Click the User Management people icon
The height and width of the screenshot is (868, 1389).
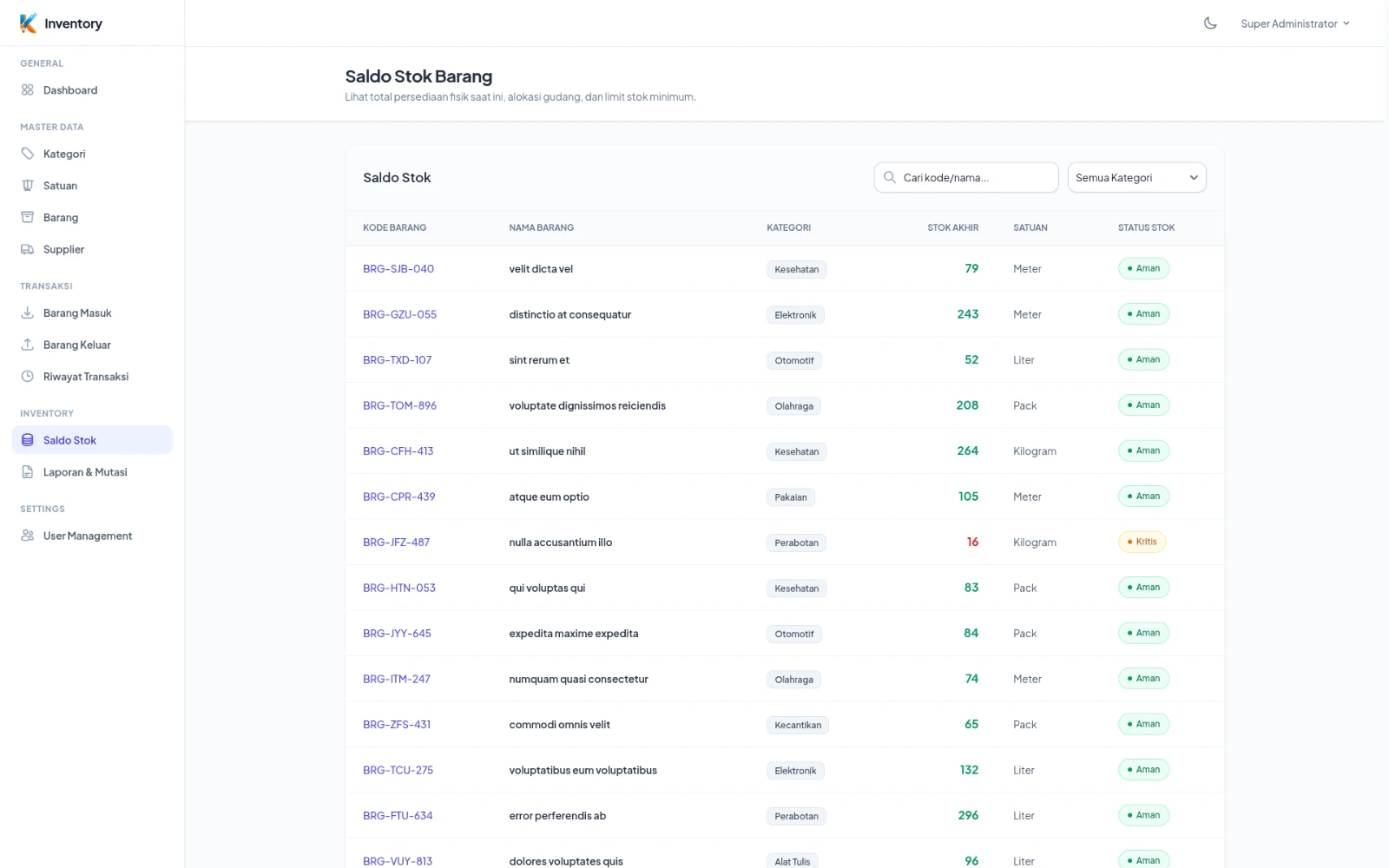(28, 536)
